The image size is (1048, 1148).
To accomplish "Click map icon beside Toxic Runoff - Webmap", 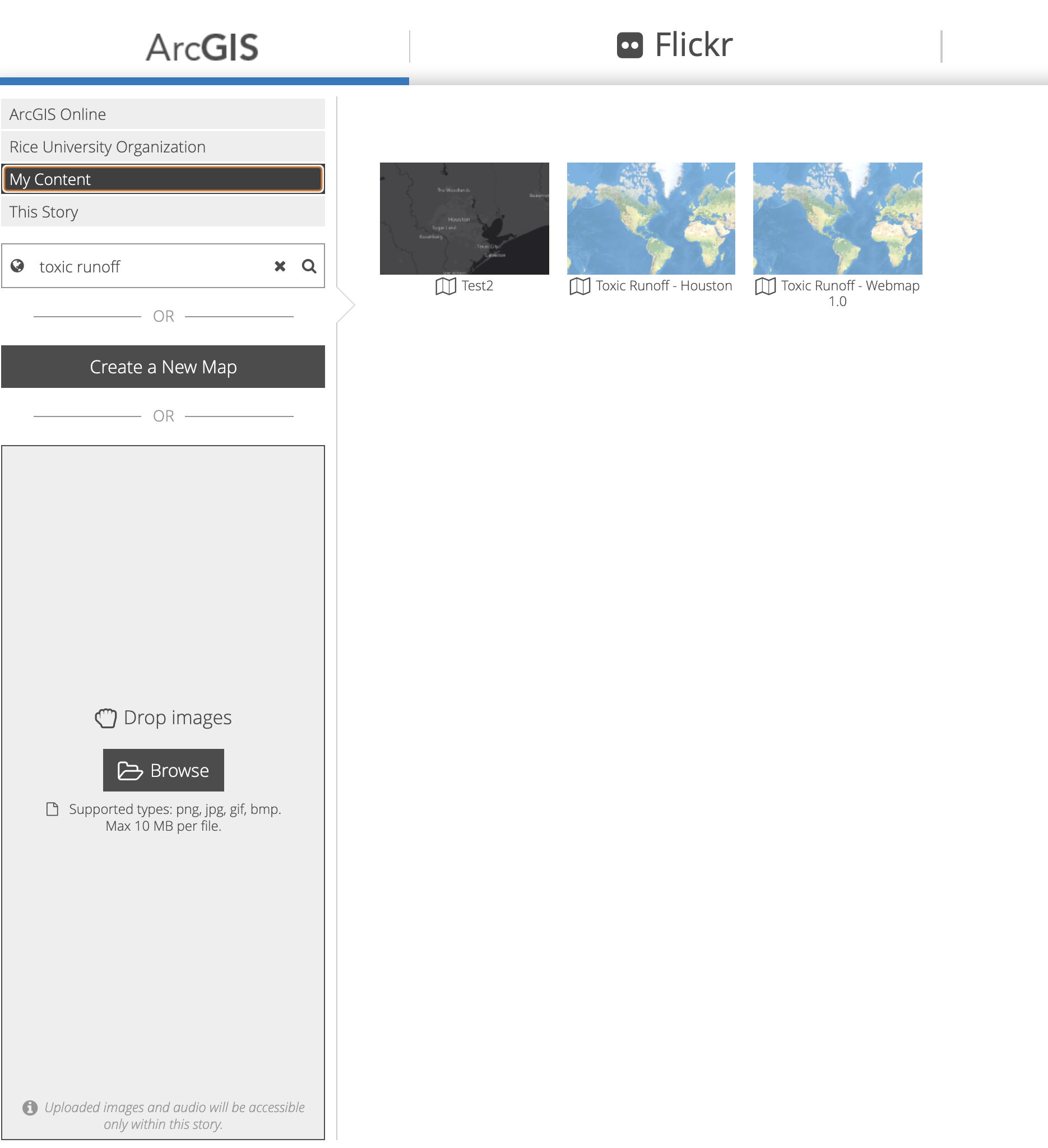I will pos(766,286).
